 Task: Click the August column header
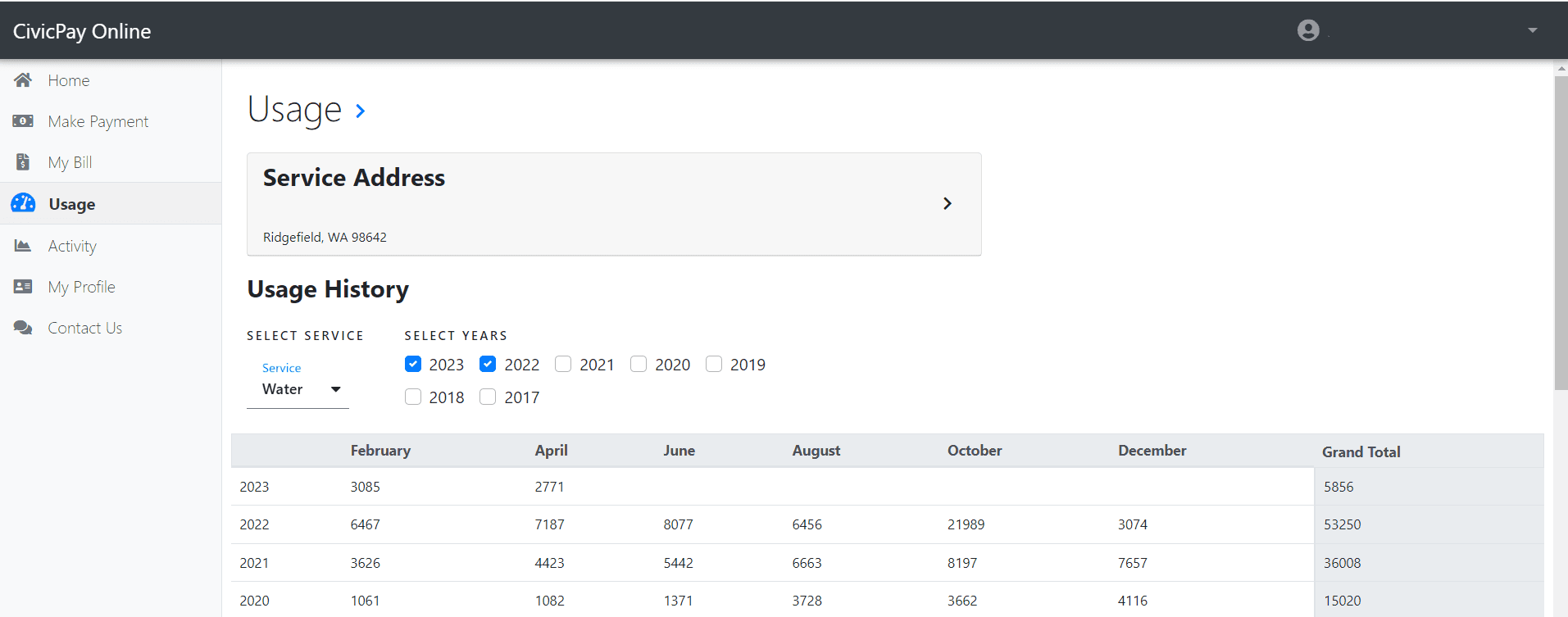816,451
